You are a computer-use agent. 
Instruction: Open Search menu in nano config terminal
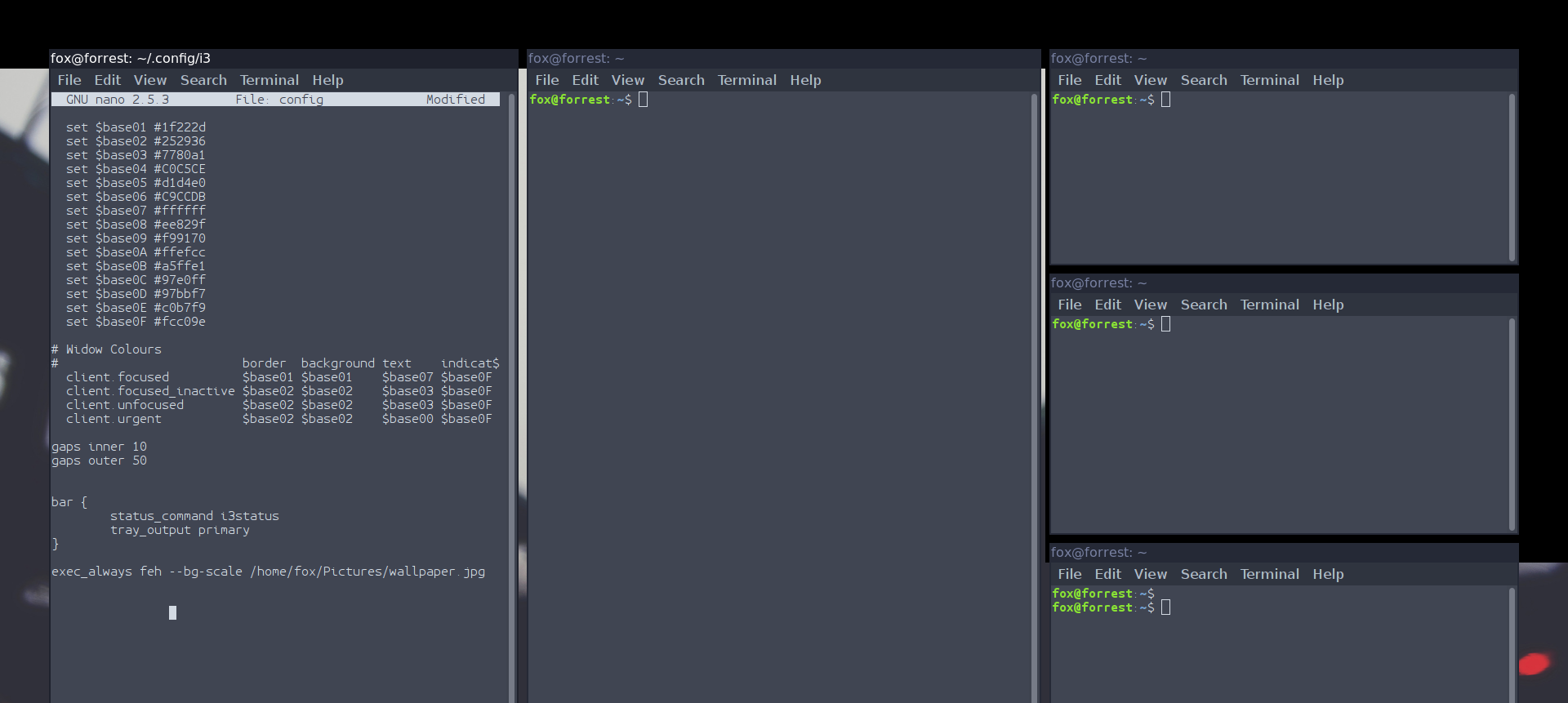click(203, 80)
